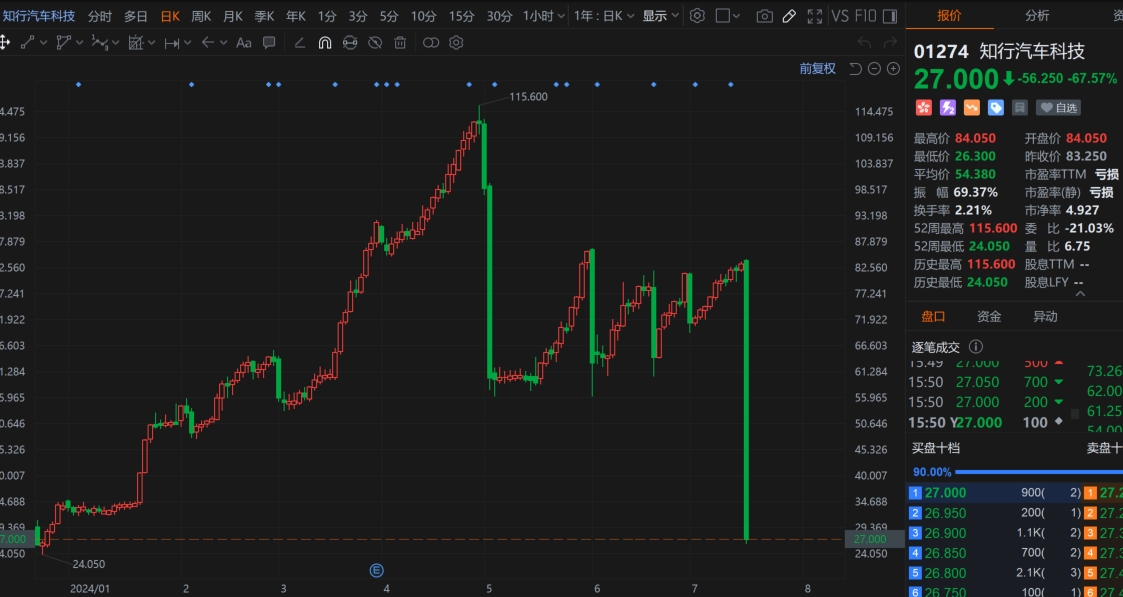
Task: Click the zoom out minus icon on chart
Action: (x=874, y=69)
